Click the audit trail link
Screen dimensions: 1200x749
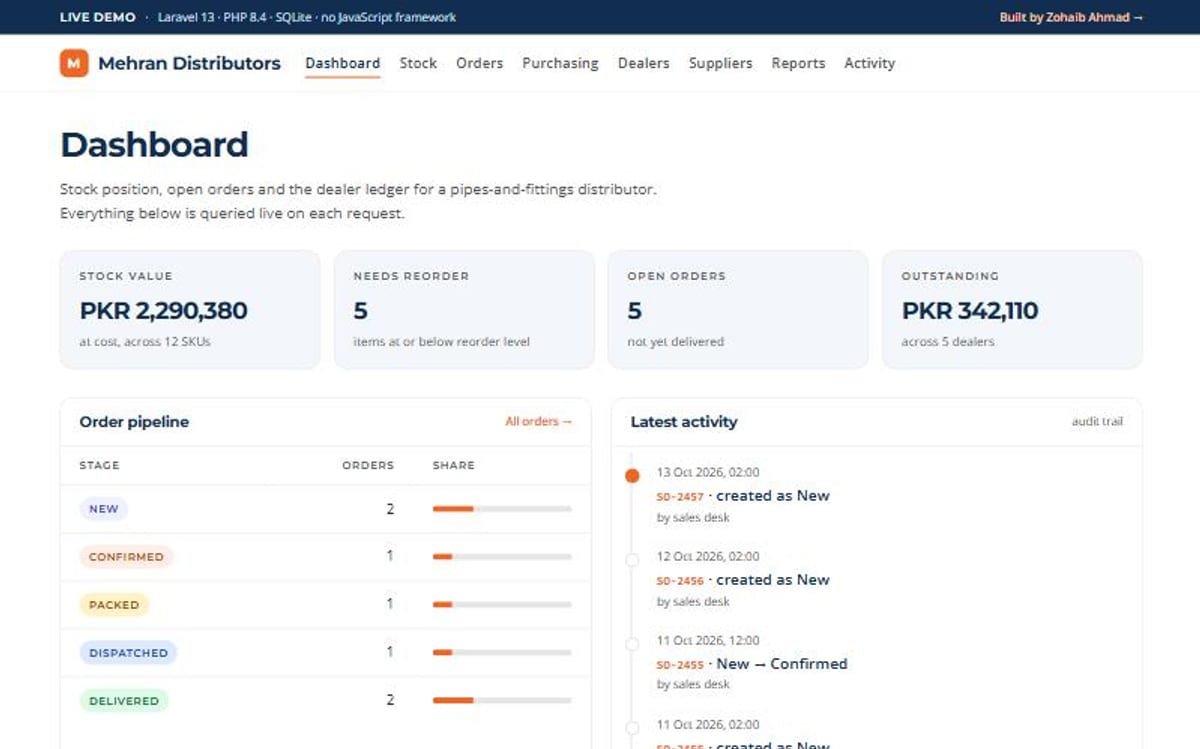tap(1097, 422)
